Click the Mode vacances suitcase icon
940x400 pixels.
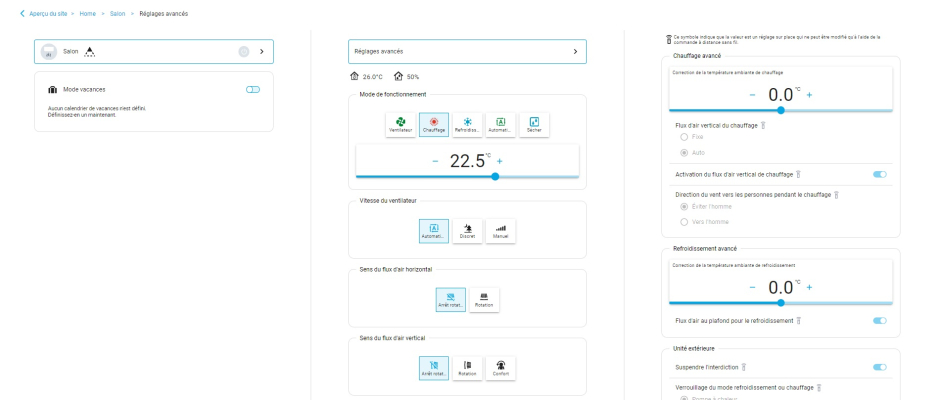coord(52,89)
